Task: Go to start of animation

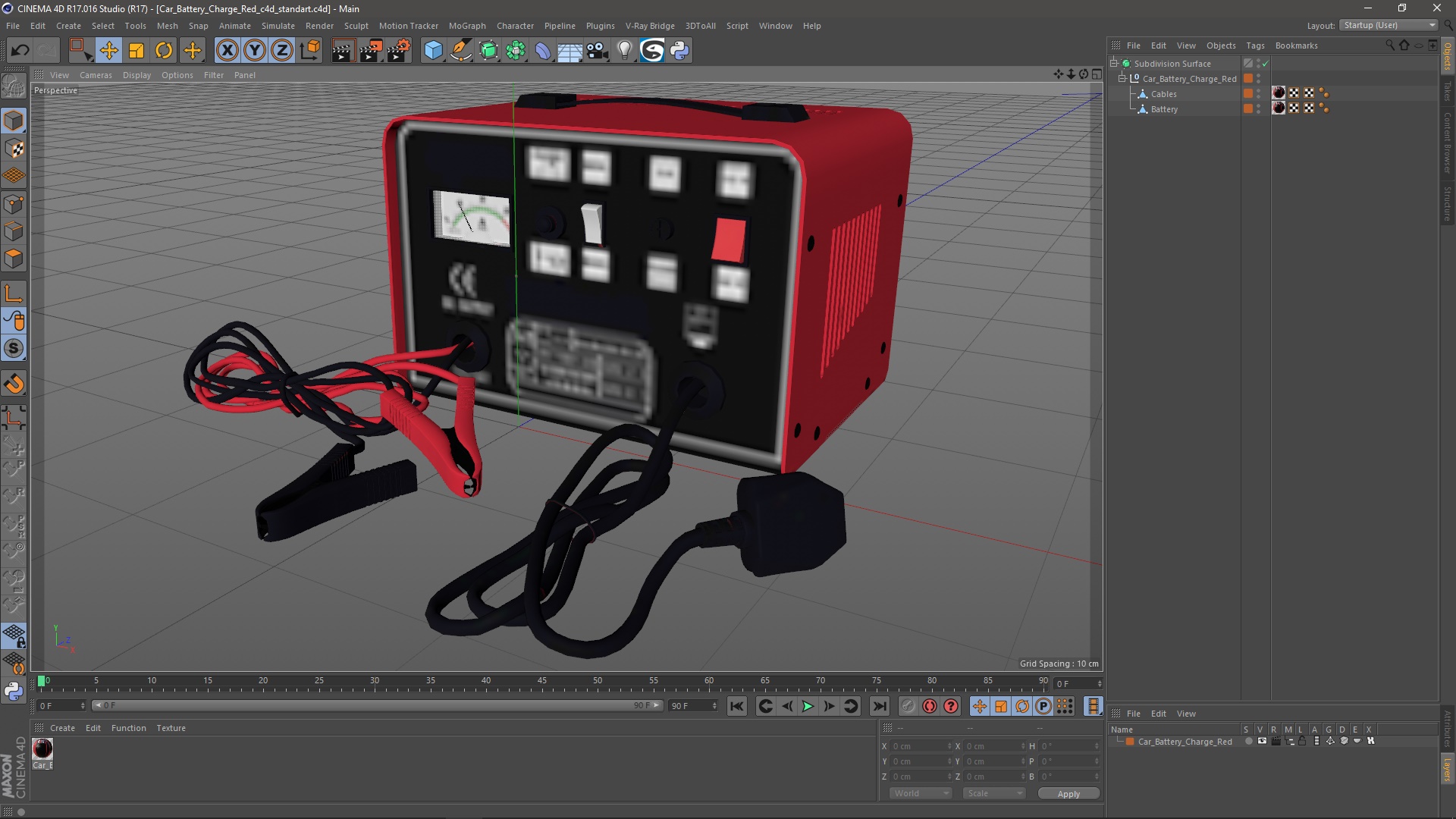Action: tap(736, 707)
